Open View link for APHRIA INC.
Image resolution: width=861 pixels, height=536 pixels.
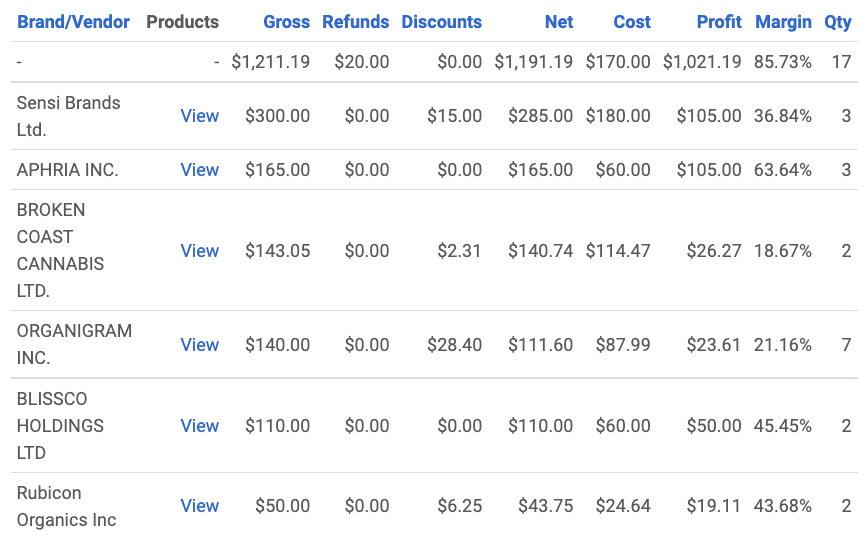199,170
